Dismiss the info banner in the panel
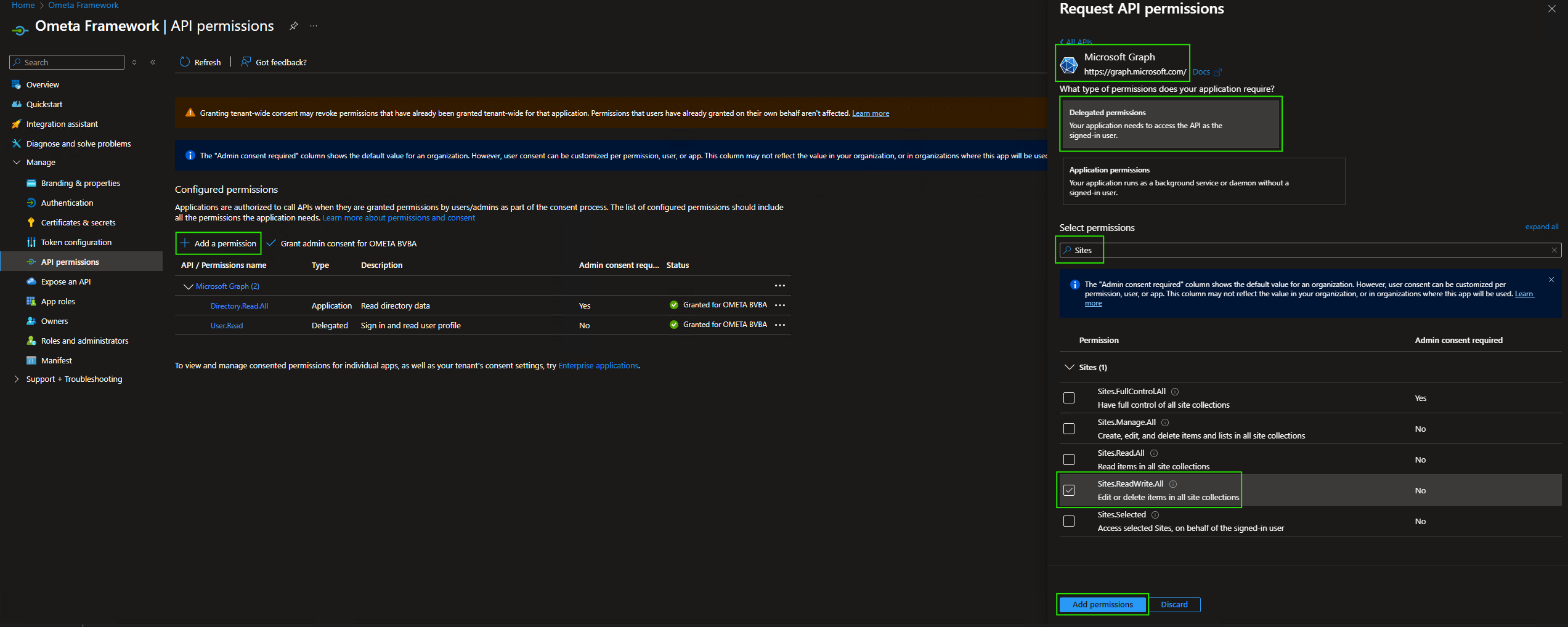This screenshot has width=1568, height=627. coord(1551,280)
